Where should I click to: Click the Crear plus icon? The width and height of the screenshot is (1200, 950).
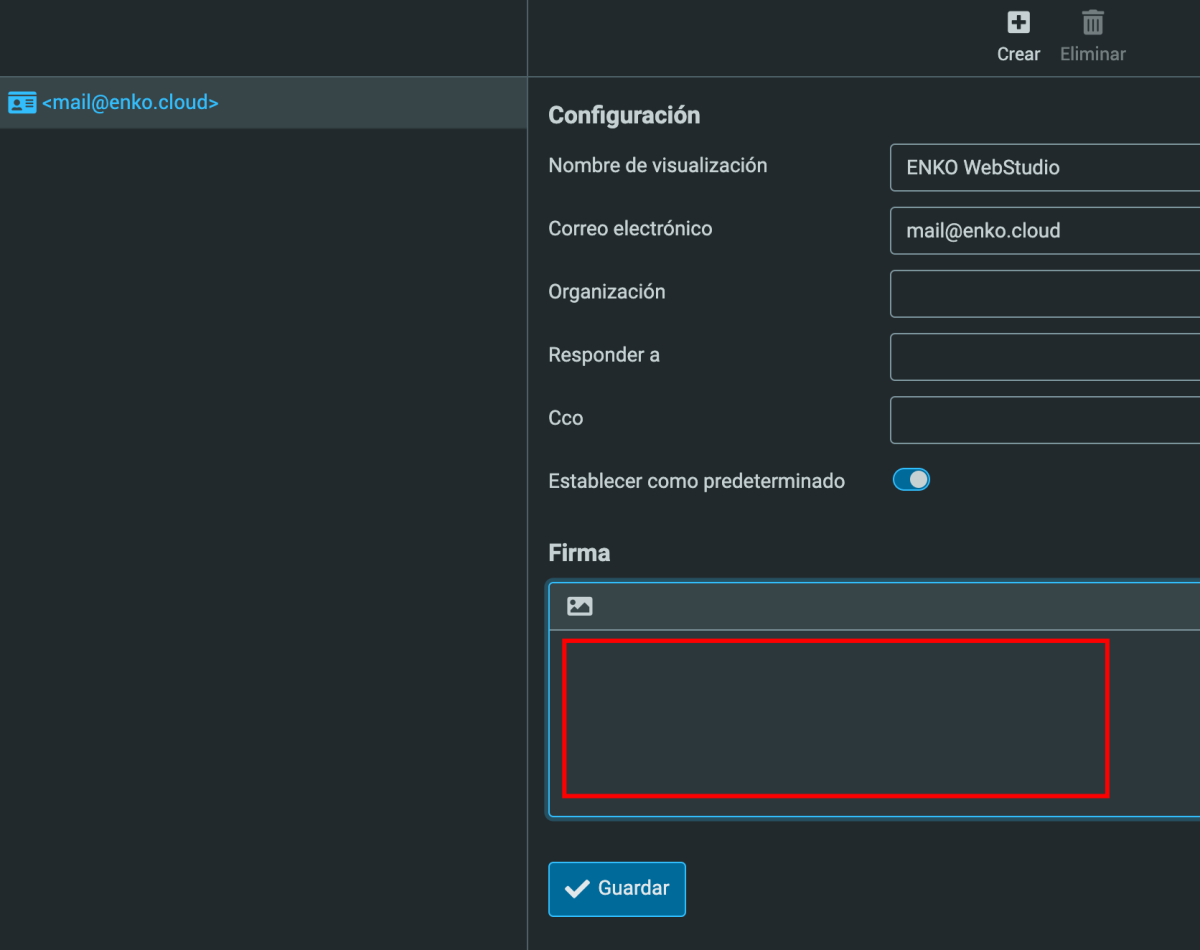tap(1018, 22)
